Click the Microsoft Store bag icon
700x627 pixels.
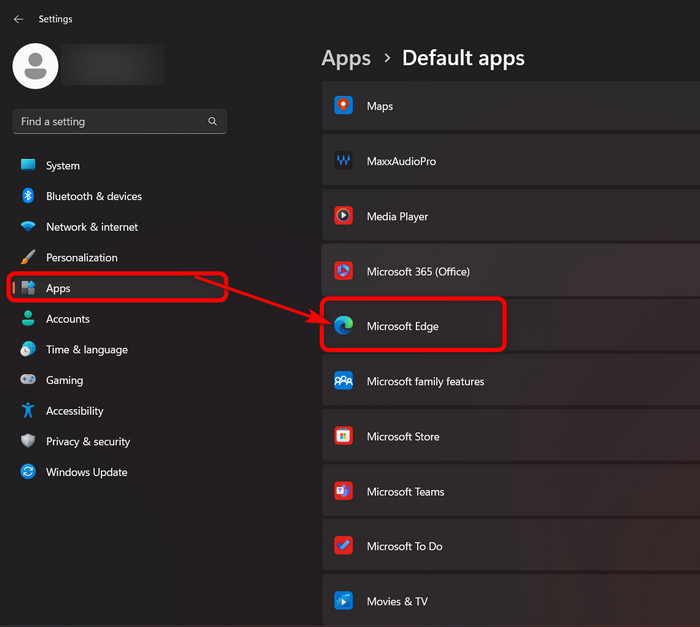[343, 436]
